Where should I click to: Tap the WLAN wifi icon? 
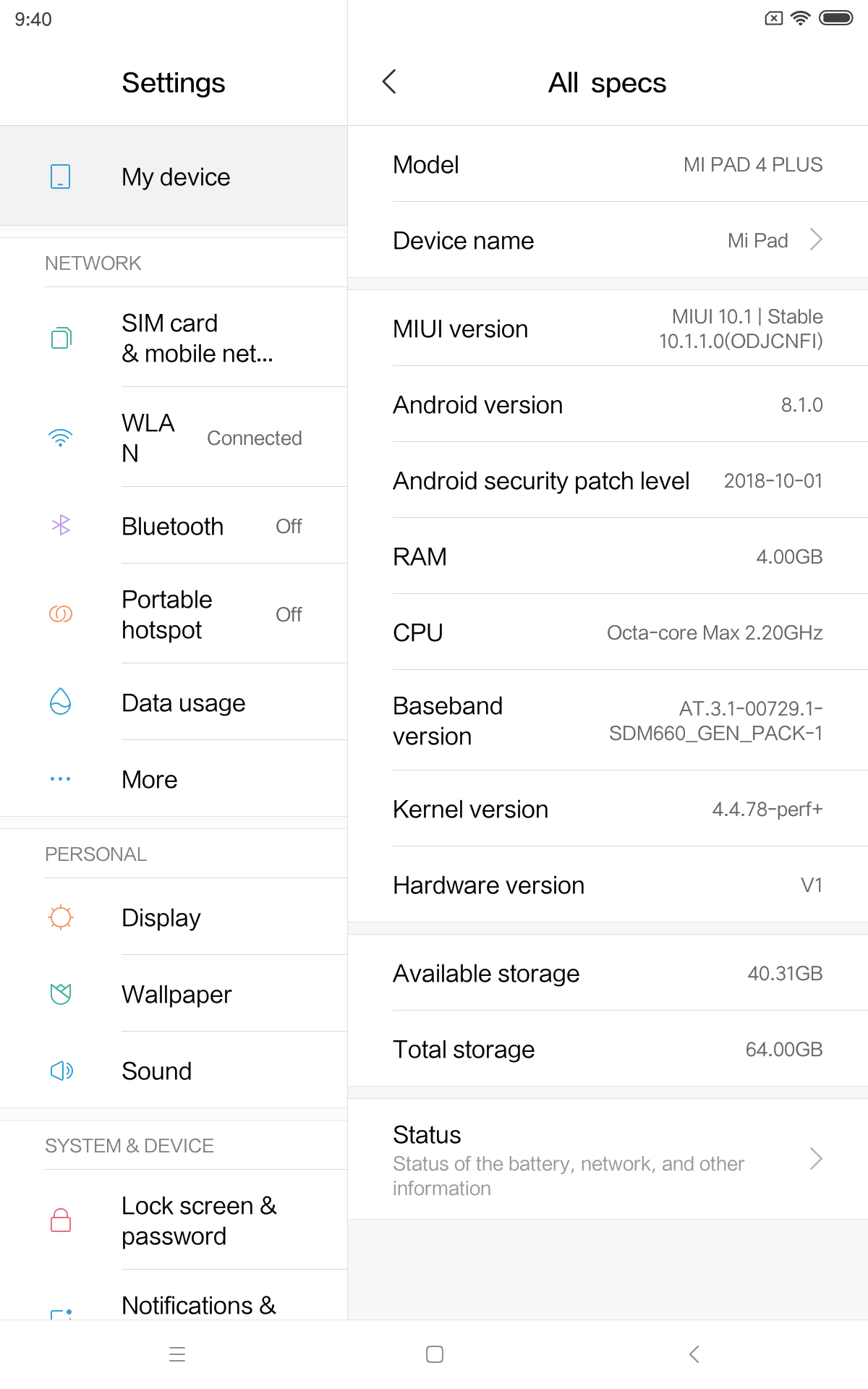coord(61,438)
